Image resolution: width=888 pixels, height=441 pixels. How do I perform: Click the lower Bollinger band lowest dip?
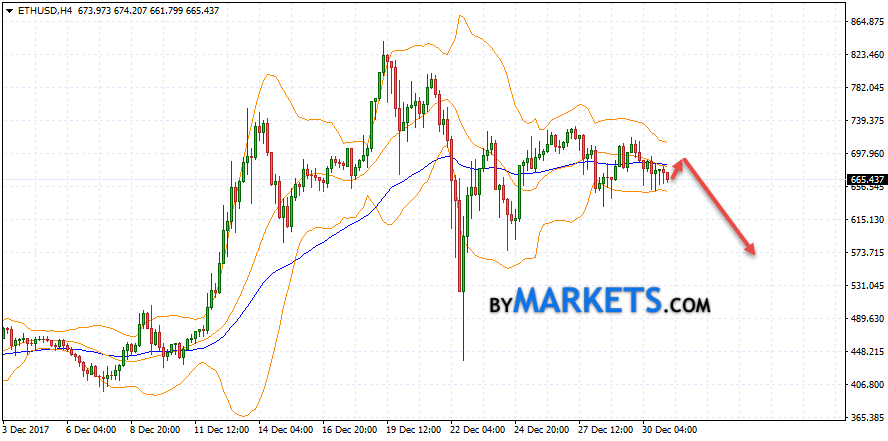(x=245, y=415)
